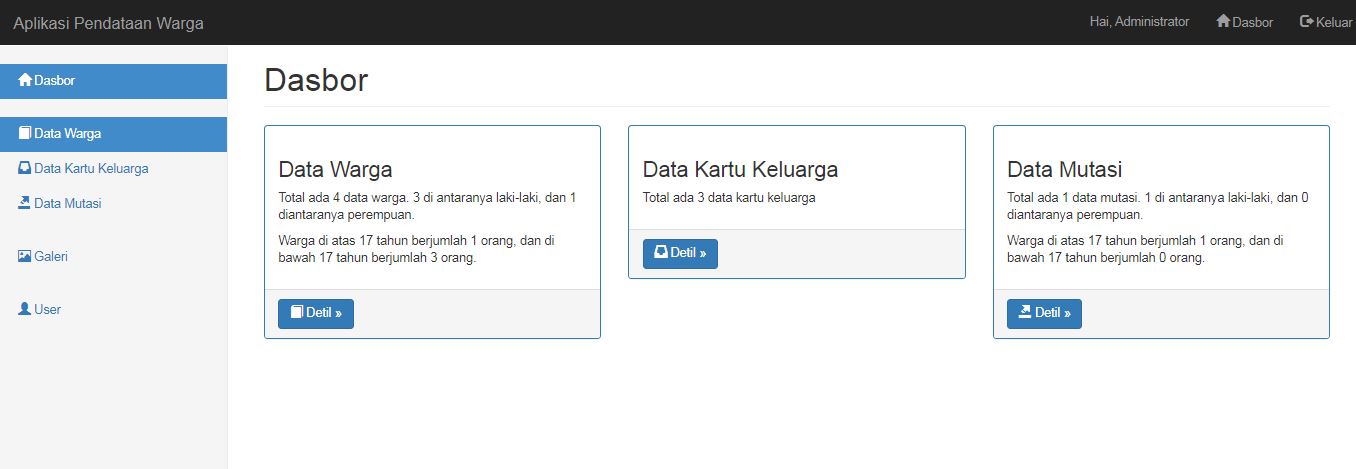Log out via Keluar link

tap(1326, 22)
